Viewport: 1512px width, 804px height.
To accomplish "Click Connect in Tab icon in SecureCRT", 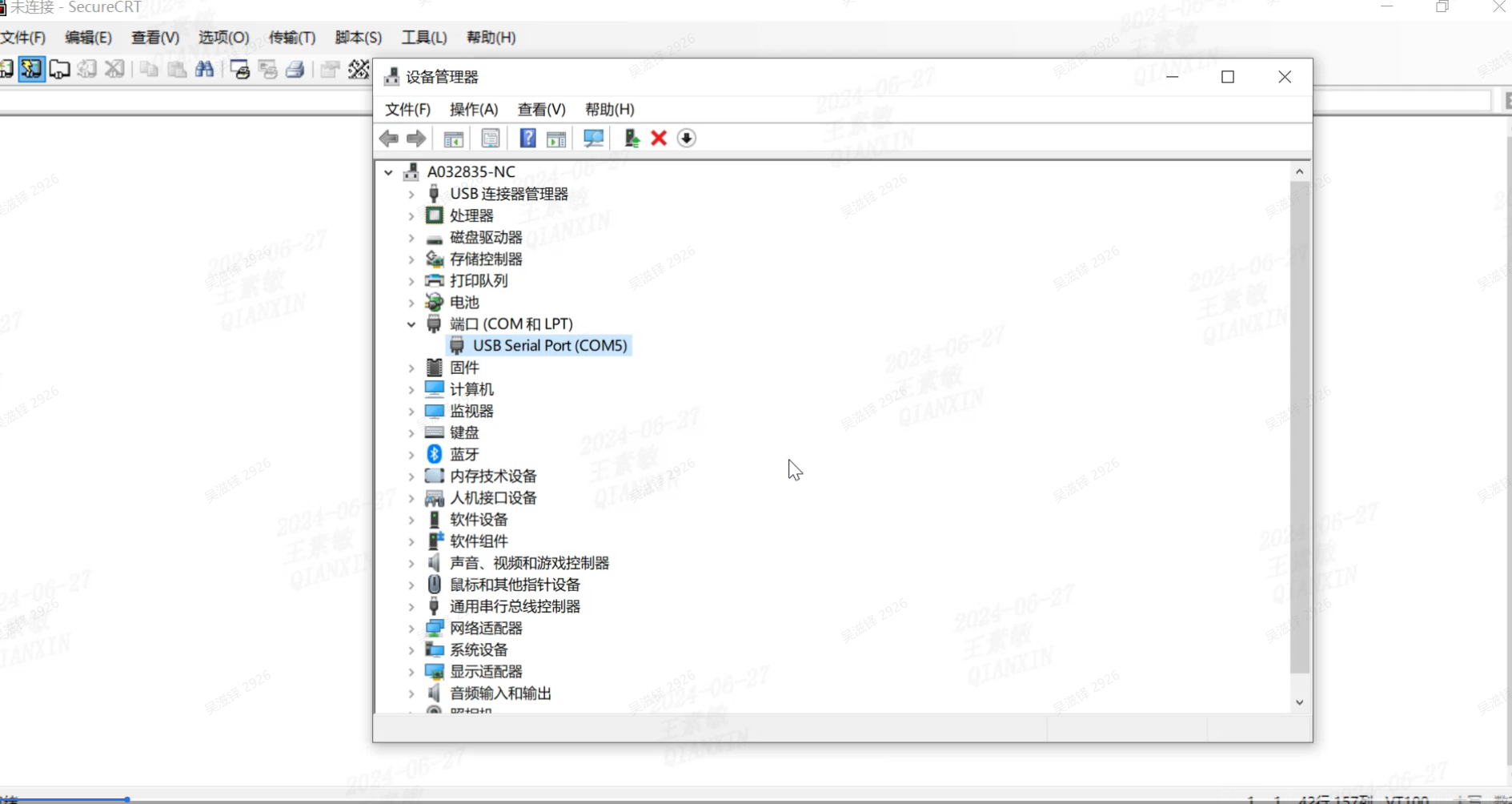I will pos(59,69).
